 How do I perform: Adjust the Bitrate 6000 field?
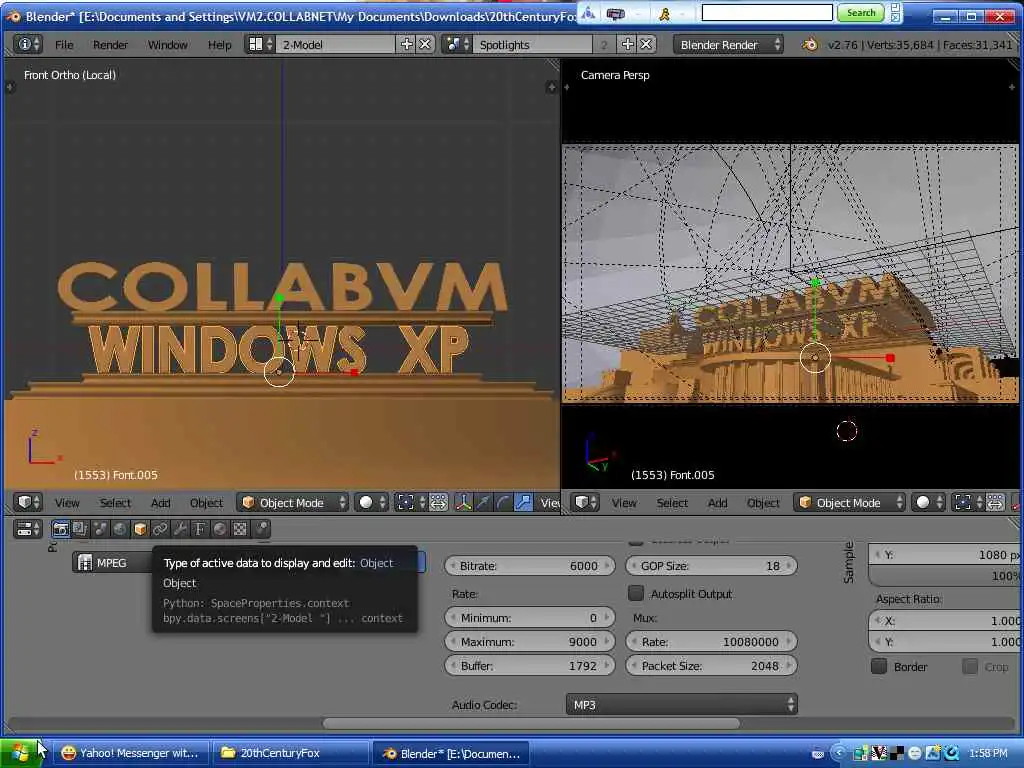[530, 566]
